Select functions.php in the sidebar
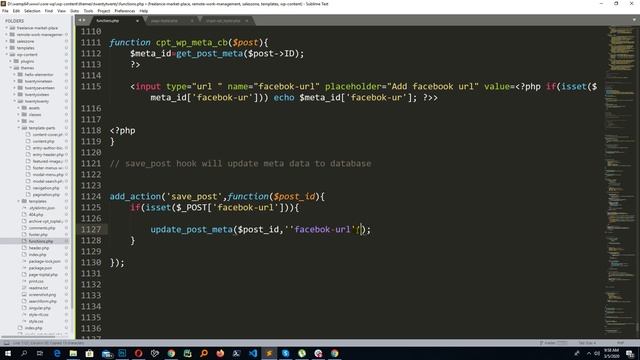The image size is (640, 360). (x=40, y=241)
